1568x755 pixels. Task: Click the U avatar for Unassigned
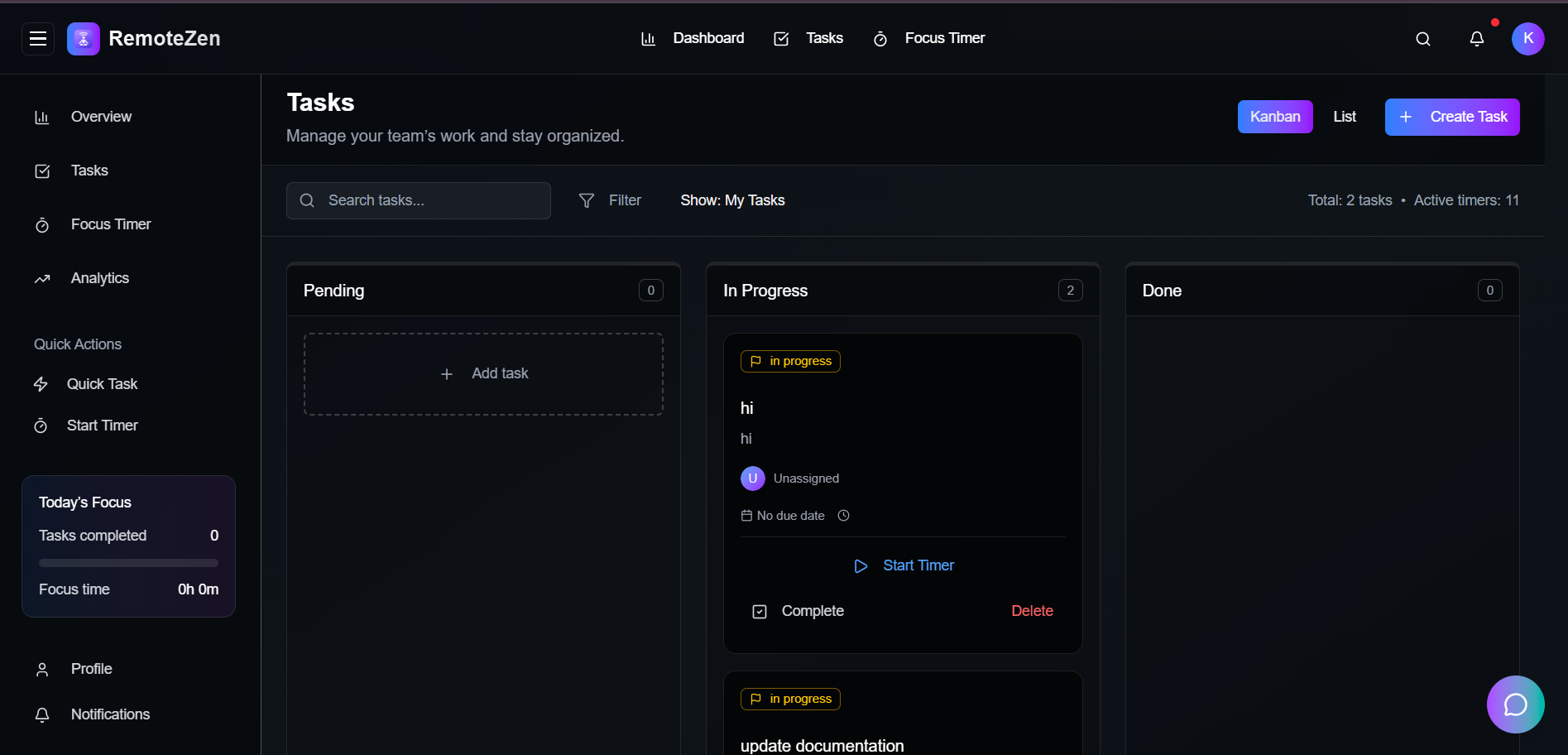[753, 478]
